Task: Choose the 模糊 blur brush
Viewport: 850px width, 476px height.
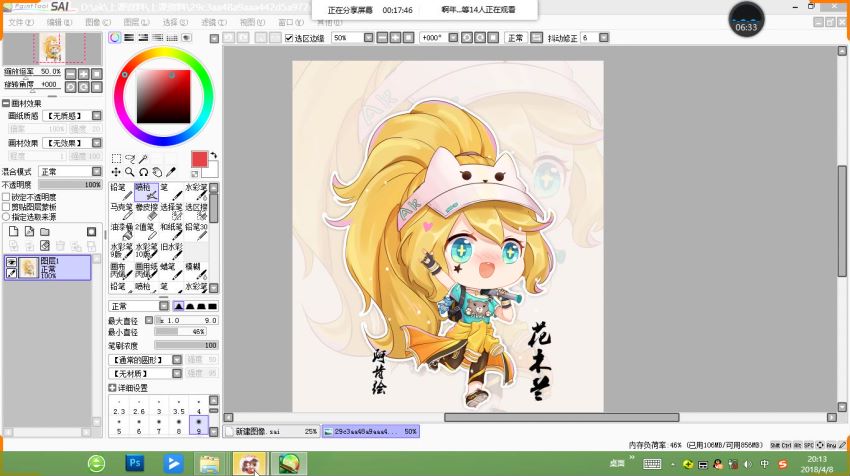Action: point(196,271)
